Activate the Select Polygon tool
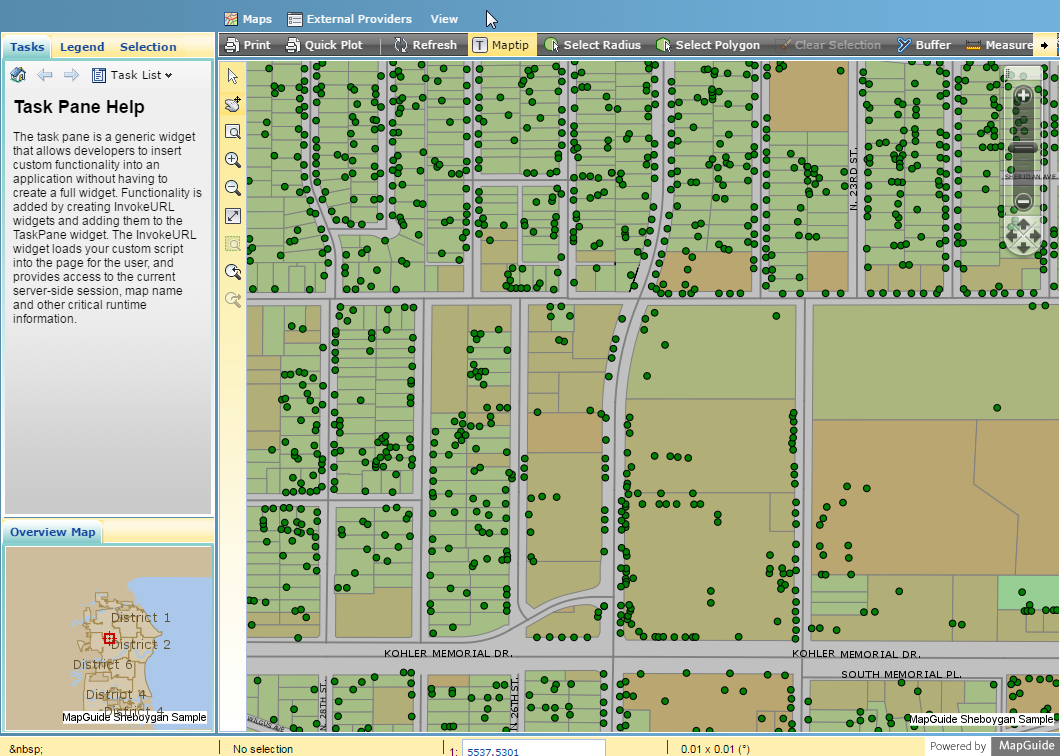The image size is (1060, 756). tap(708, 45)
